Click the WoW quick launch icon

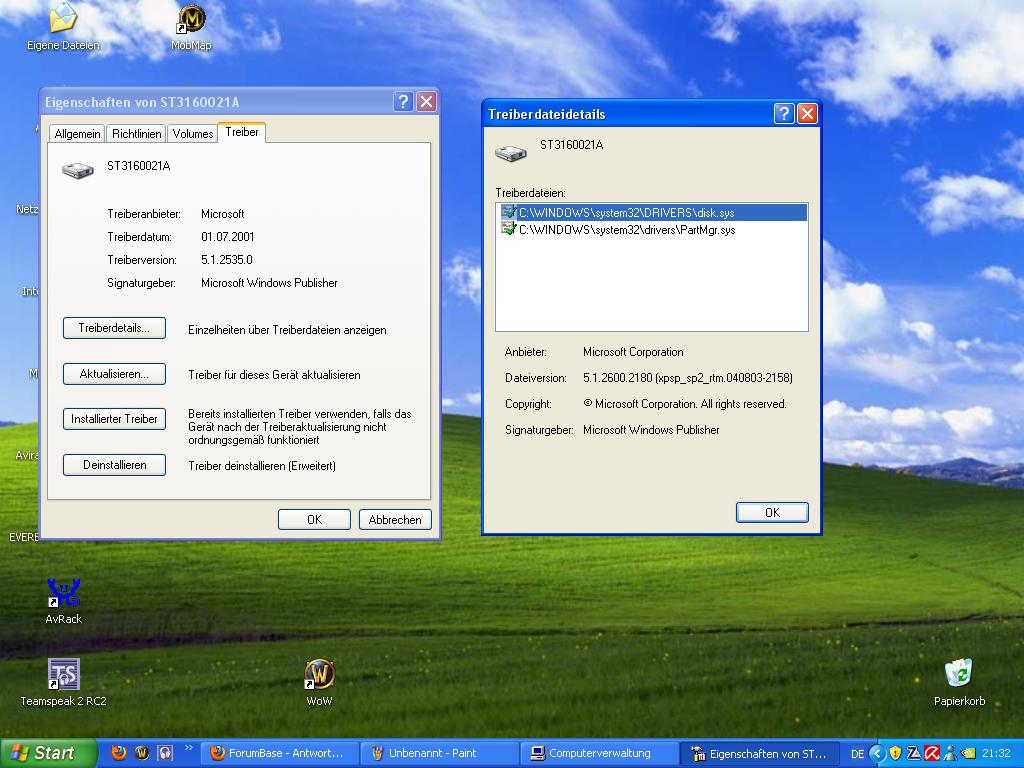tap(142, 753)
